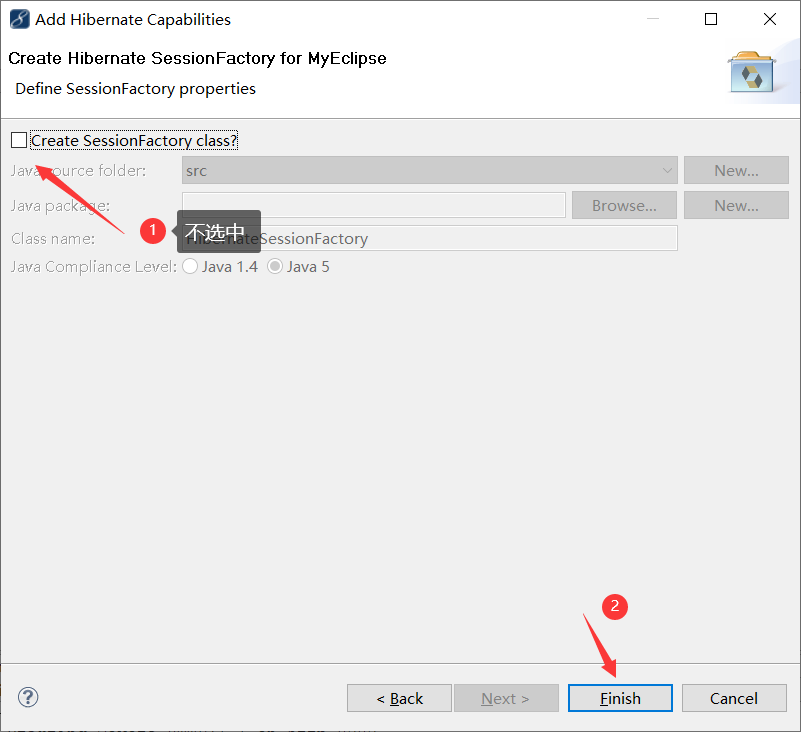The image size is (801, 732).
Task: Select Java 5 compliance level
Action: click(x=275, y=266)
